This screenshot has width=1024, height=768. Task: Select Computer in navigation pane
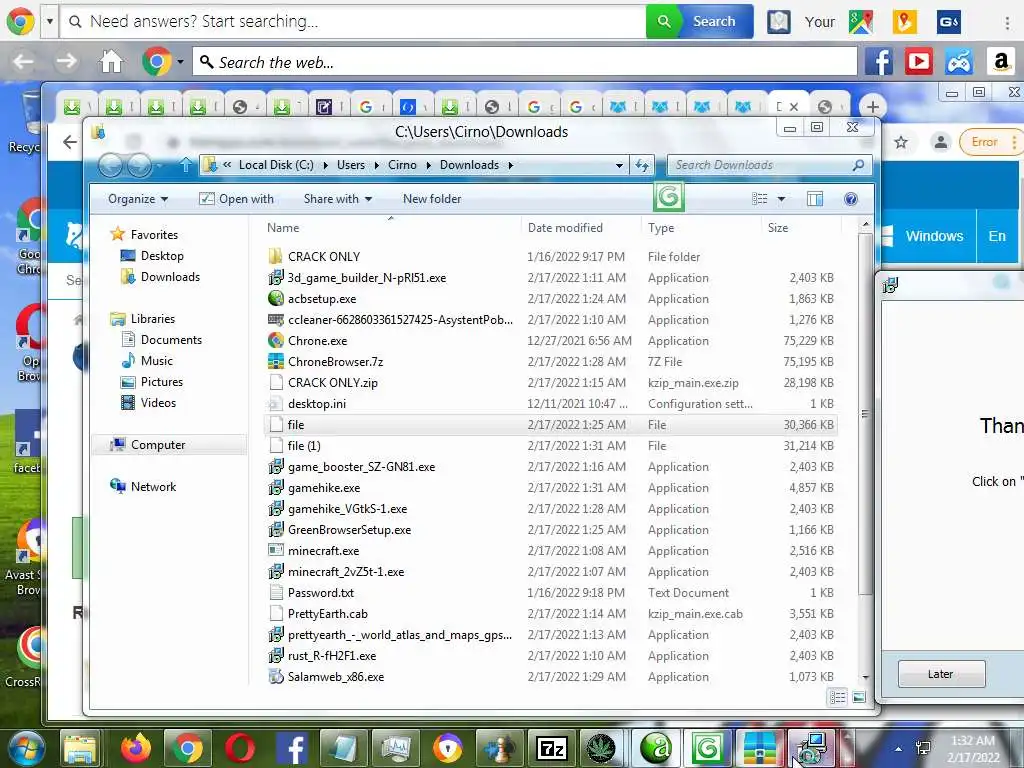click(x=158, y=445)
